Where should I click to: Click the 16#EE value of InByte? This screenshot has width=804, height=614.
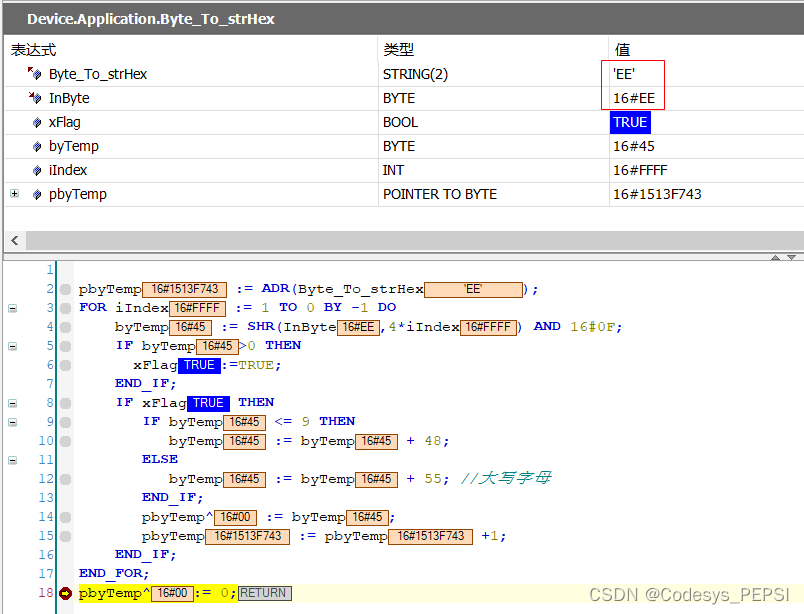pos(634,98)
